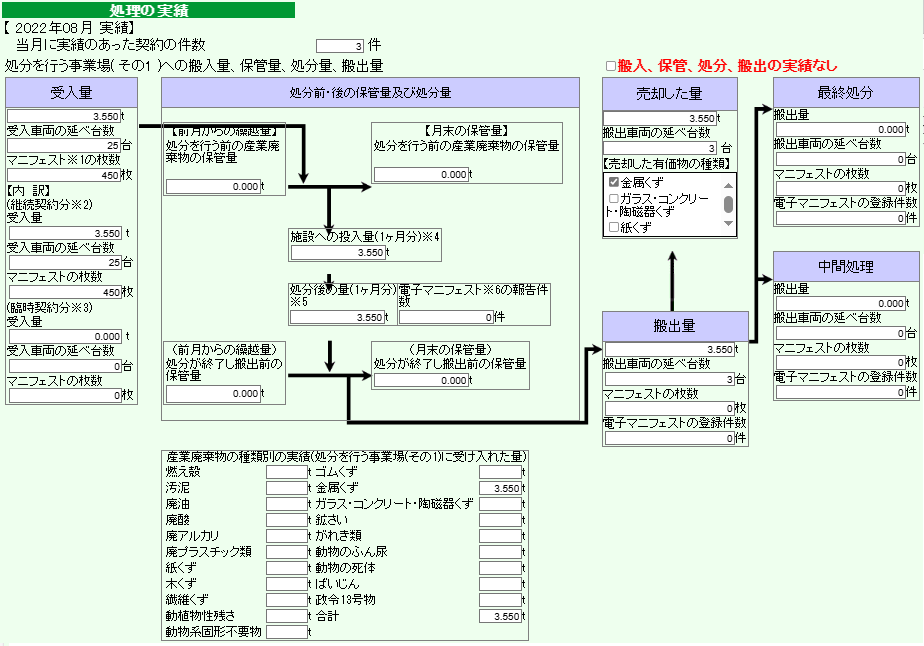
Task: Click the 処理の実績 green header
Action: (x=149, y=10)
